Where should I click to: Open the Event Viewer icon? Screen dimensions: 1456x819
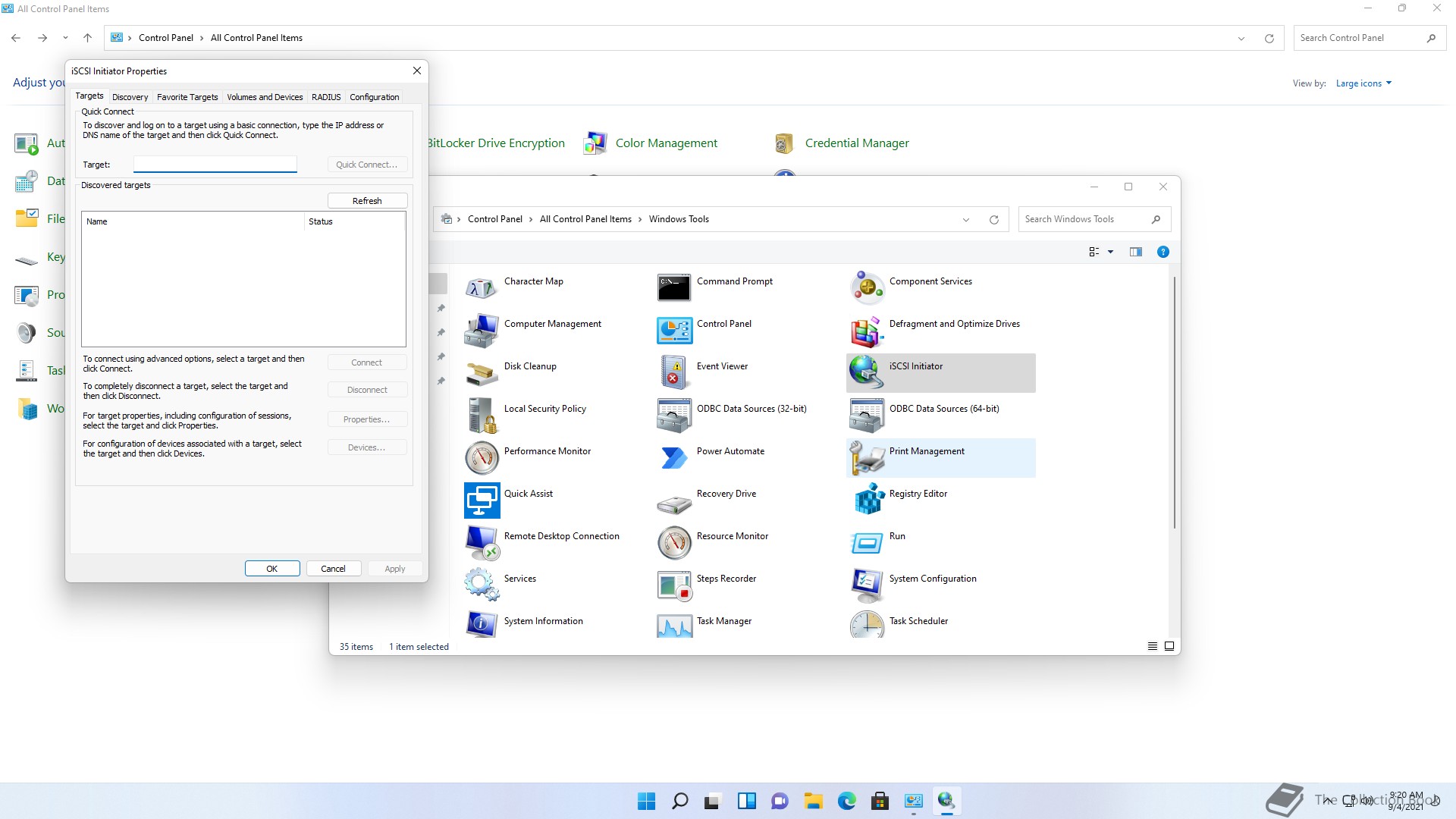[674, 373]
